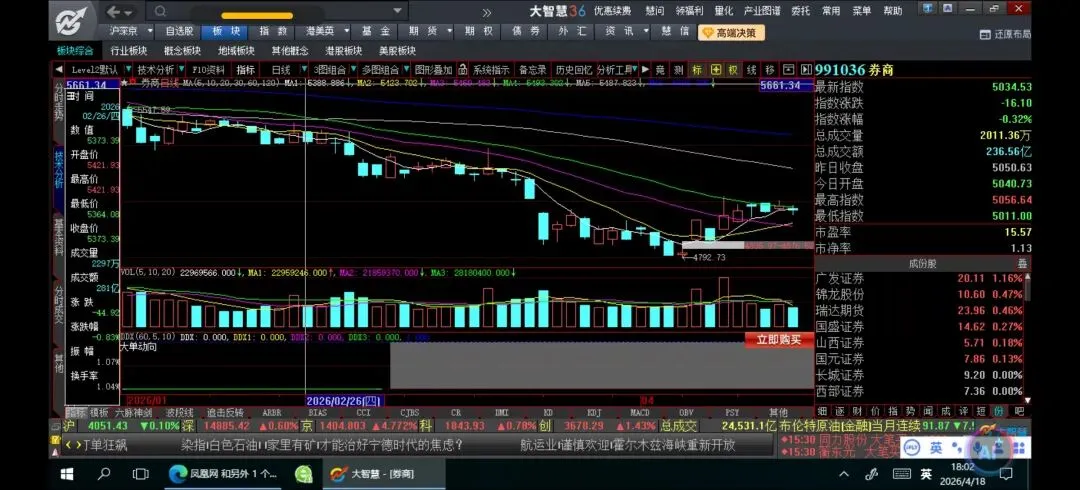This screenshot has height=490, width=1080.
Task: Switch to the 概念板块 sub-tab
Action: 183,51
